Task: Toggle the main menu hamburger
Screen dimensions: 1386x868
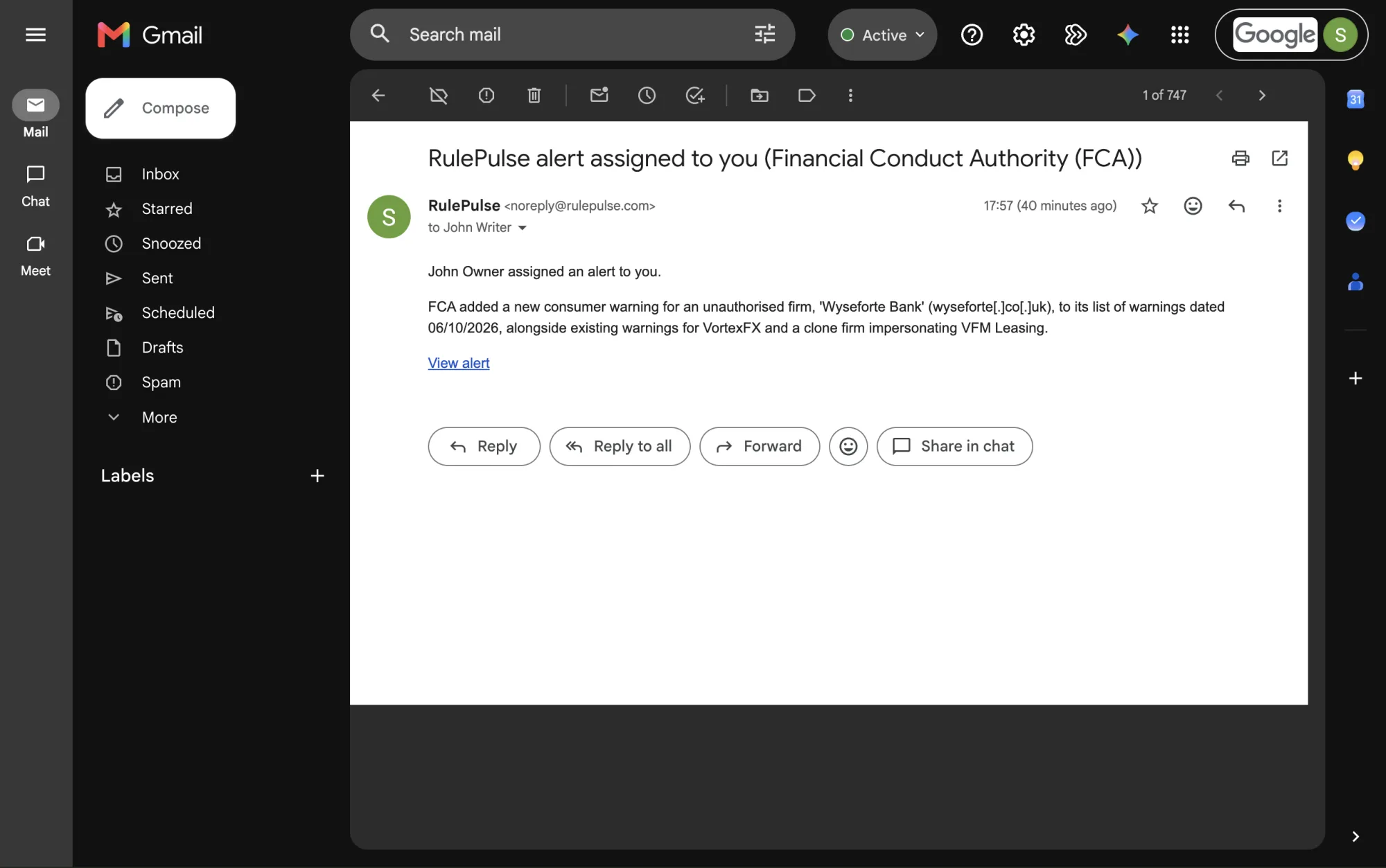Action: tap(35, 35)
